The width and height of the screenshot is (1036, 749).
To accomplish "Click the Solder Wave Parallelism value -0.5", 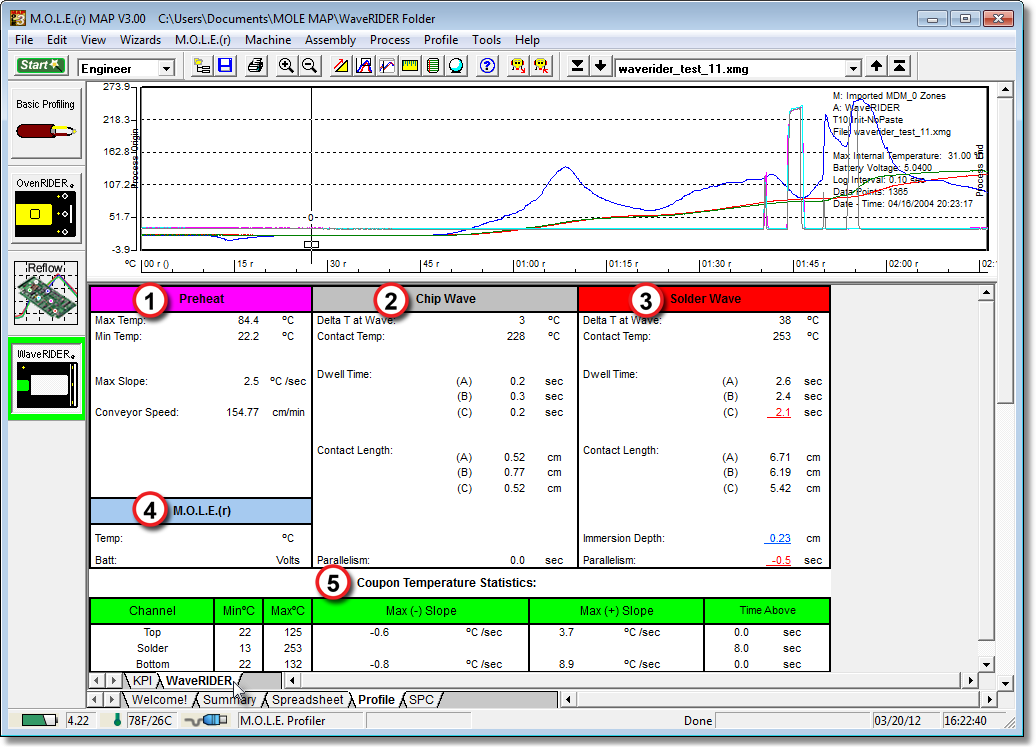I will tap(780, 560).
